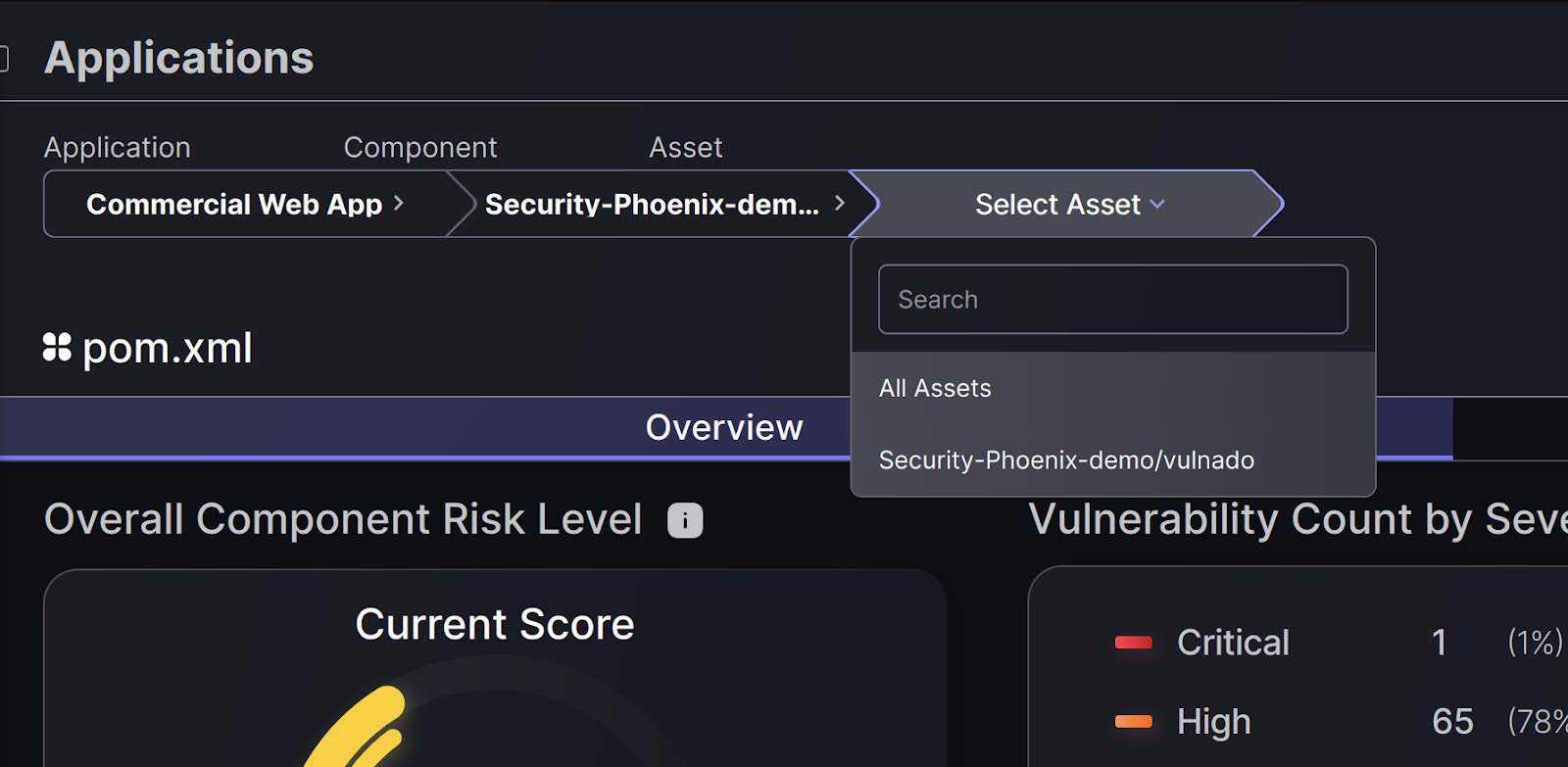Image resolution: width=1568 pixels, height=767 pixels.
Task: Select the Security-Phoenix-demo/vulnado asset
Action: coord(1066,459)
